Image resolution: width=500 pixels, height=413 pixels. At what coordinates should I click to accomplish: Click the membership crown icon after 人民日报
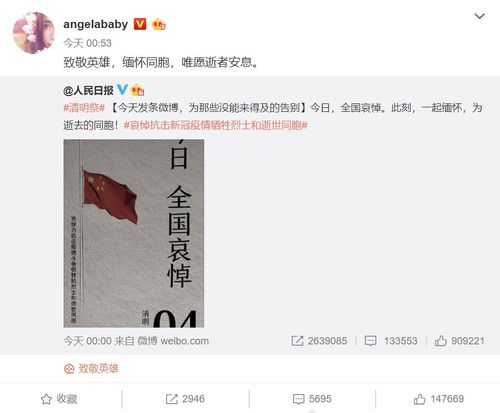point(137,90)
